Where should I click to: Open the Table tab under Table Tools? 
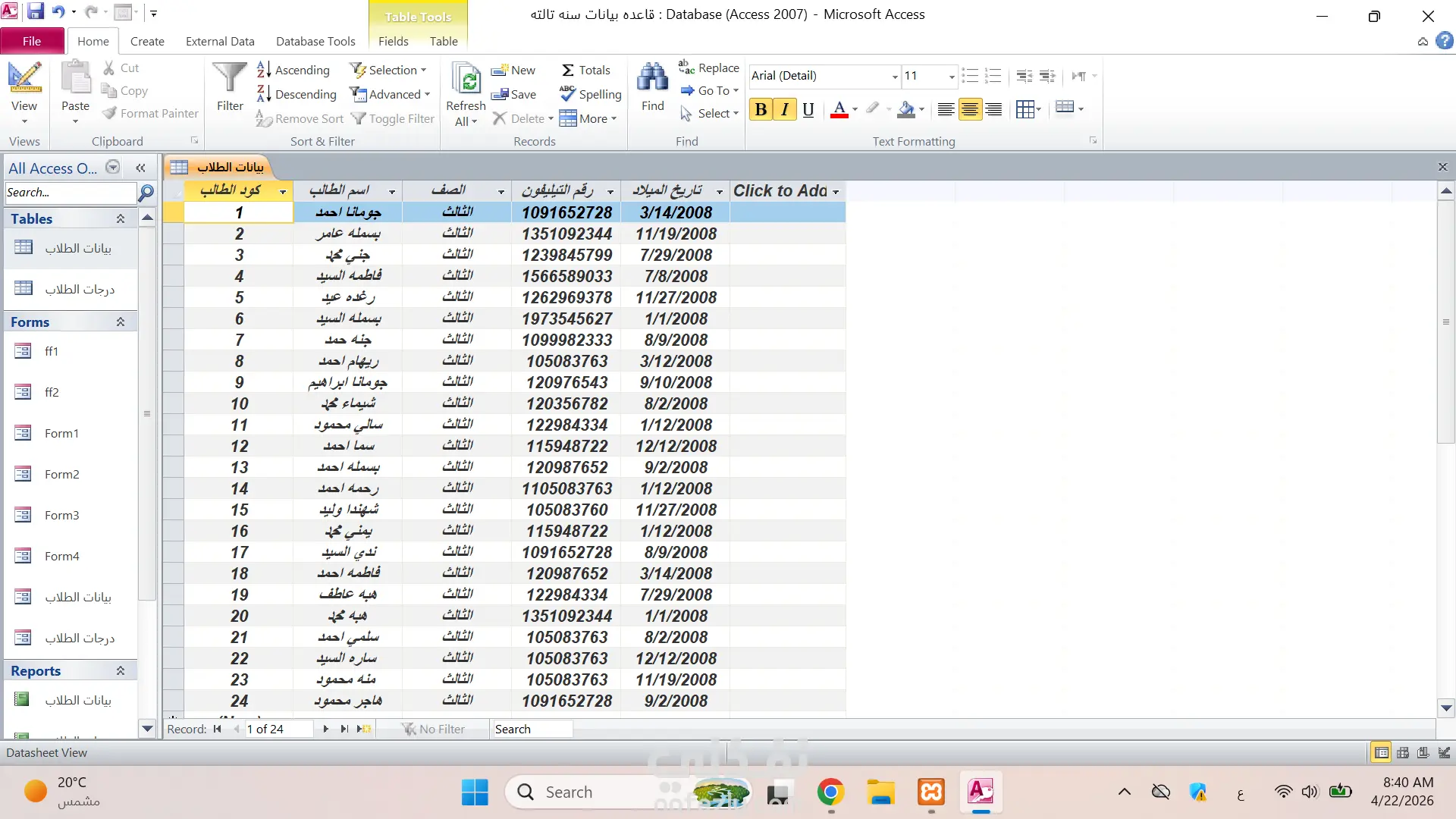444,41
